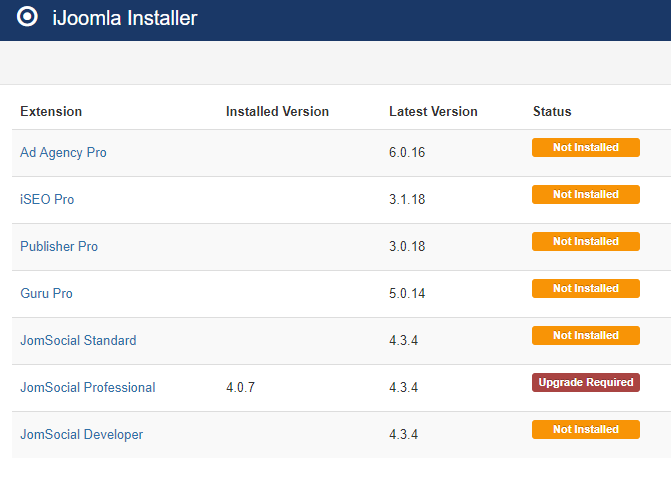Click Not Installed badge for Guru Pro

pos(586,288)
